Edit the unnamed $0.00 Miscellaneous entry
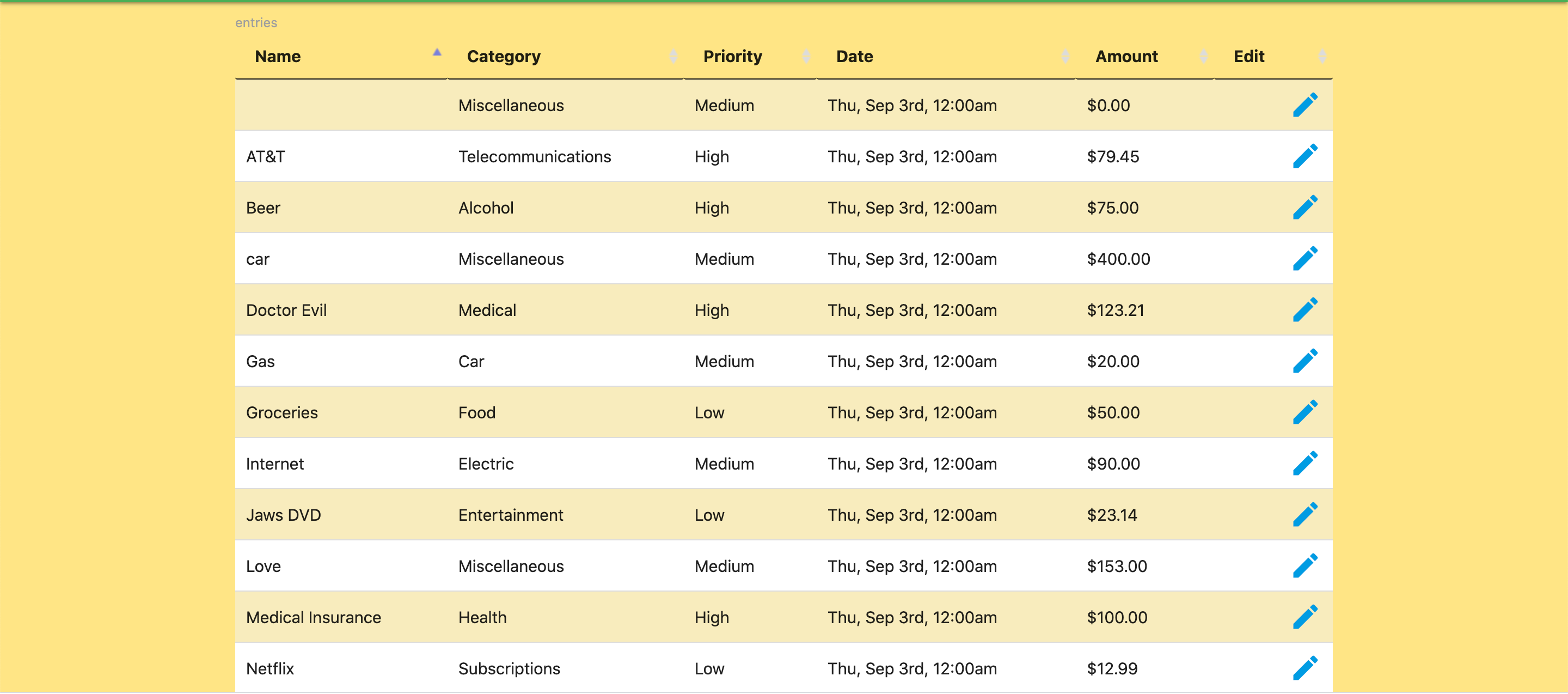This screenshot has height=694, width=1568. pyautogui.click(x=1305, y=105)
